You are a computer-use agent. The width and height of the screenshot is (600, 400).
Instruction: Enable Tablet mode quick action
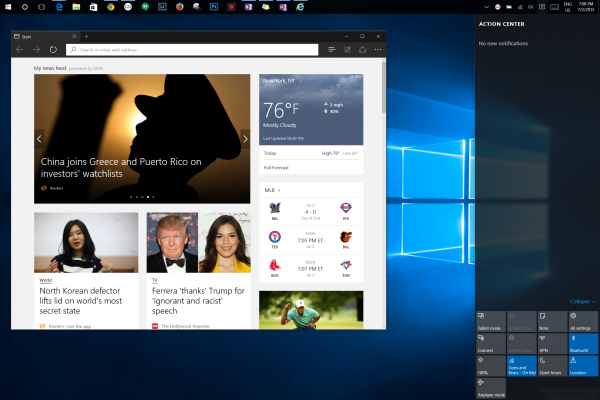pos(491,320)
